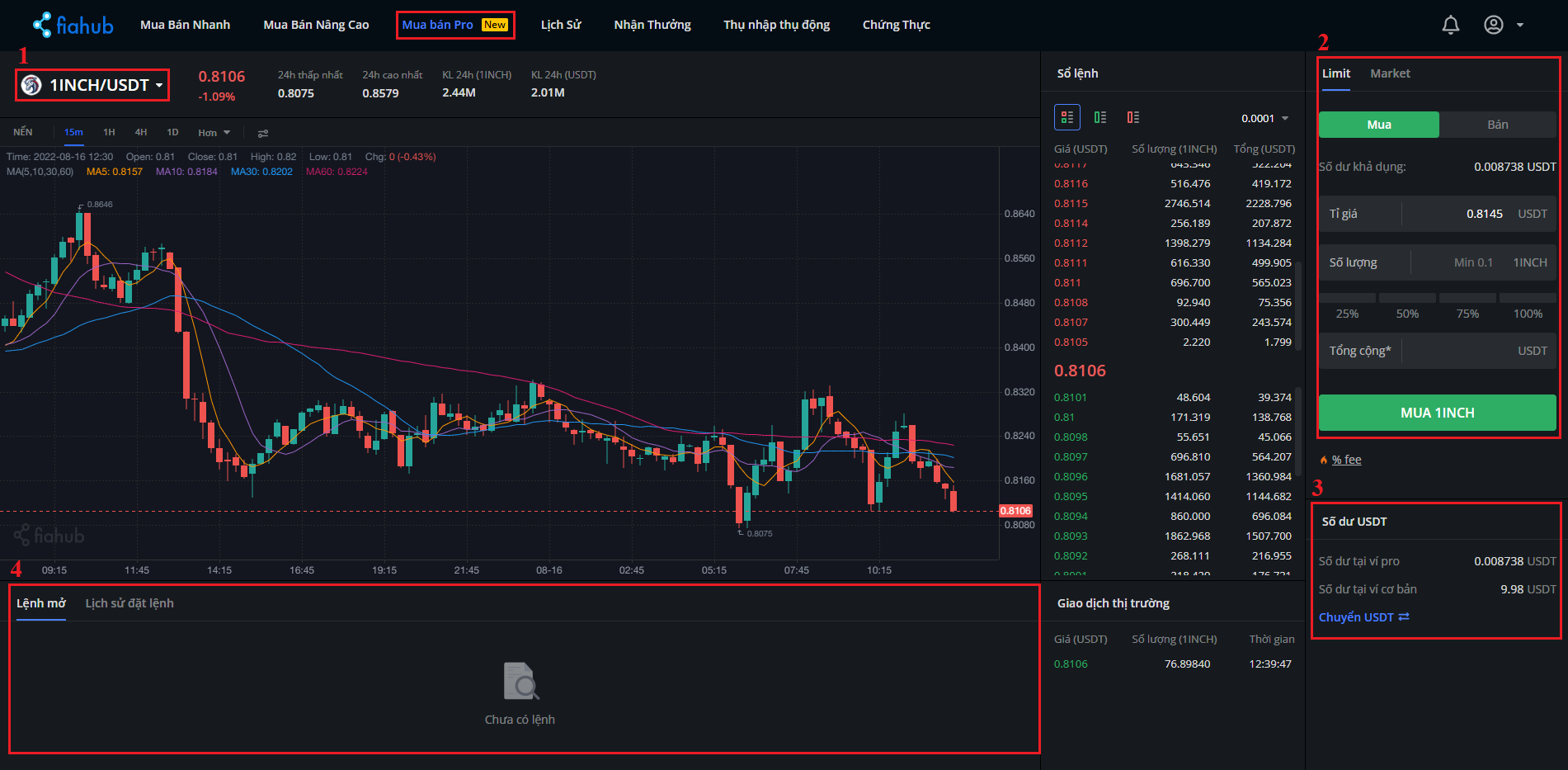Click market trade row at 12:39:47

tap(1173, 664)
